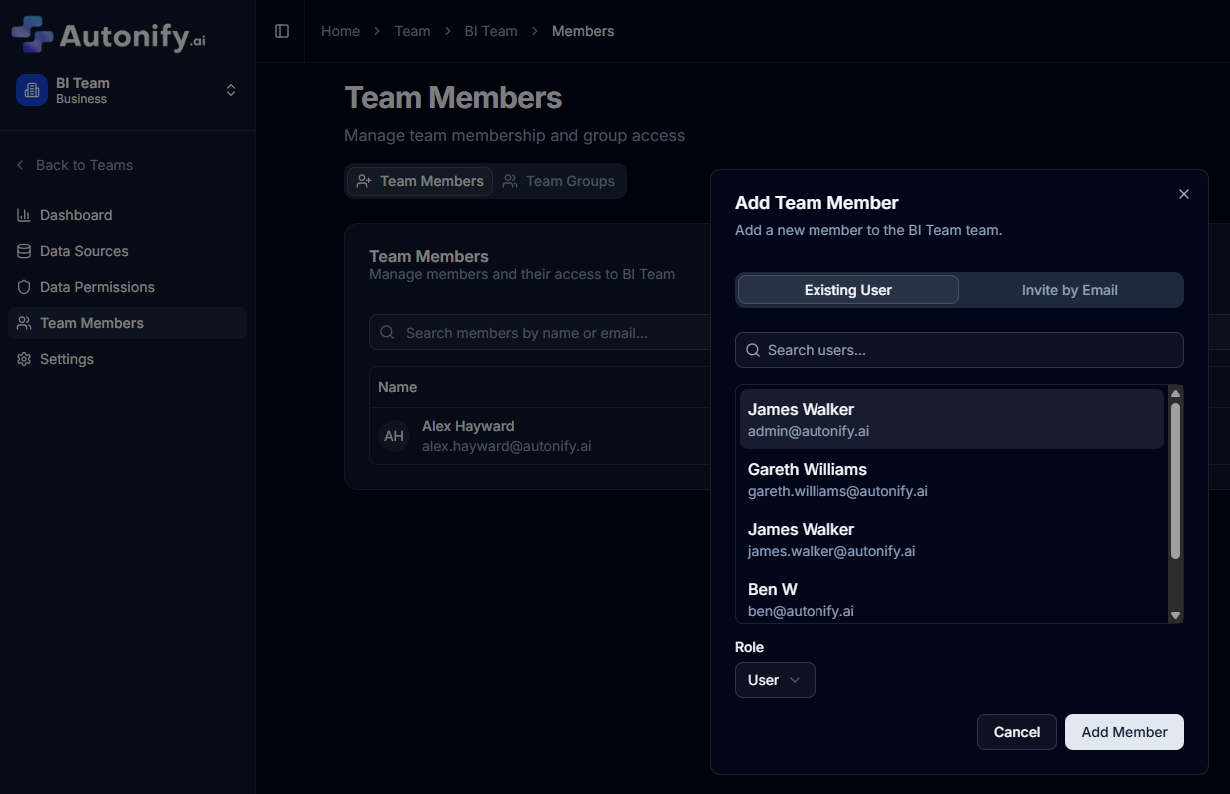Viewport: 1230px width, 794px height.
Task: Close the Add Team Member dialog
Action: click(1184, 194)
